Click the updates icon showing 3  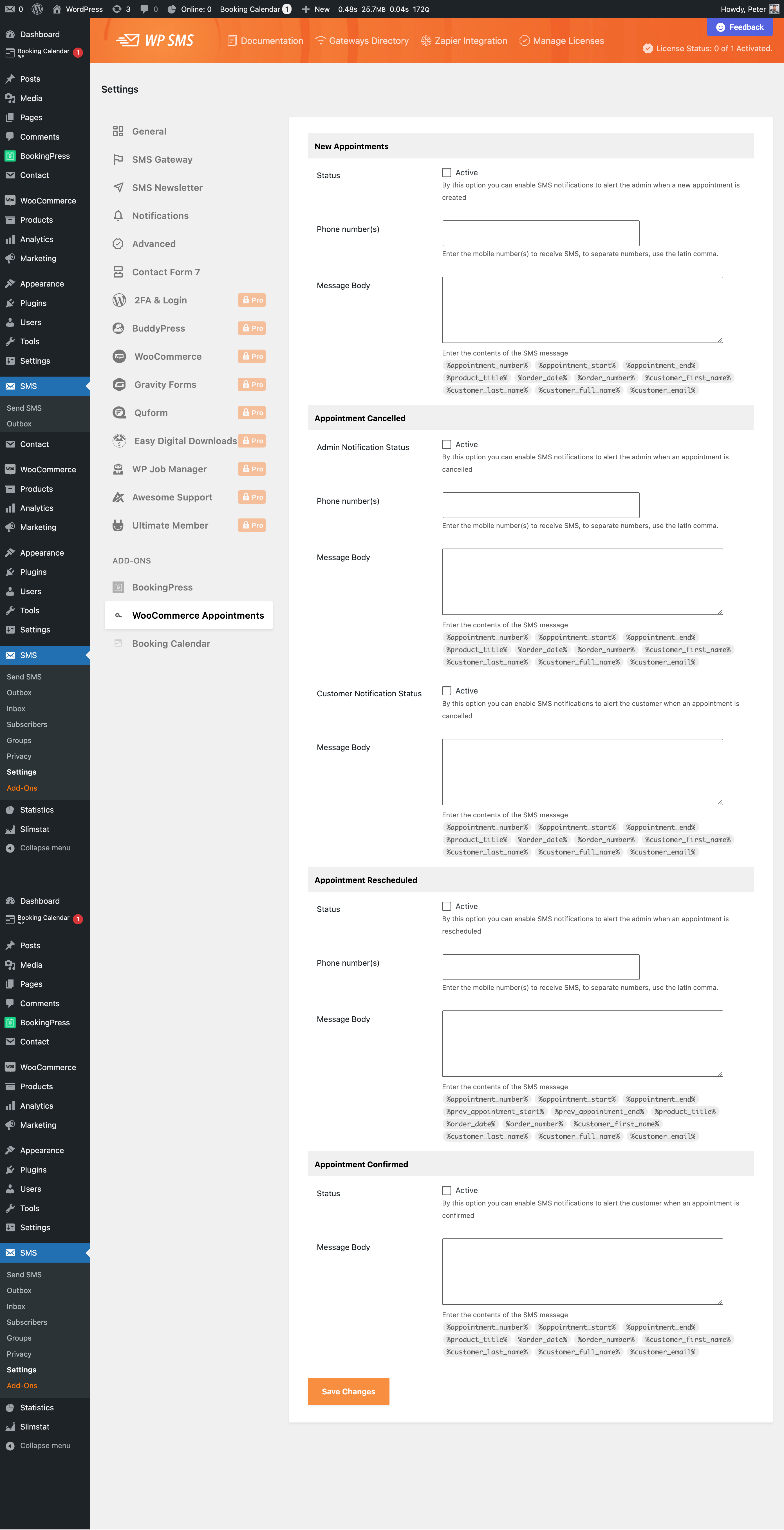pos(117,9)
